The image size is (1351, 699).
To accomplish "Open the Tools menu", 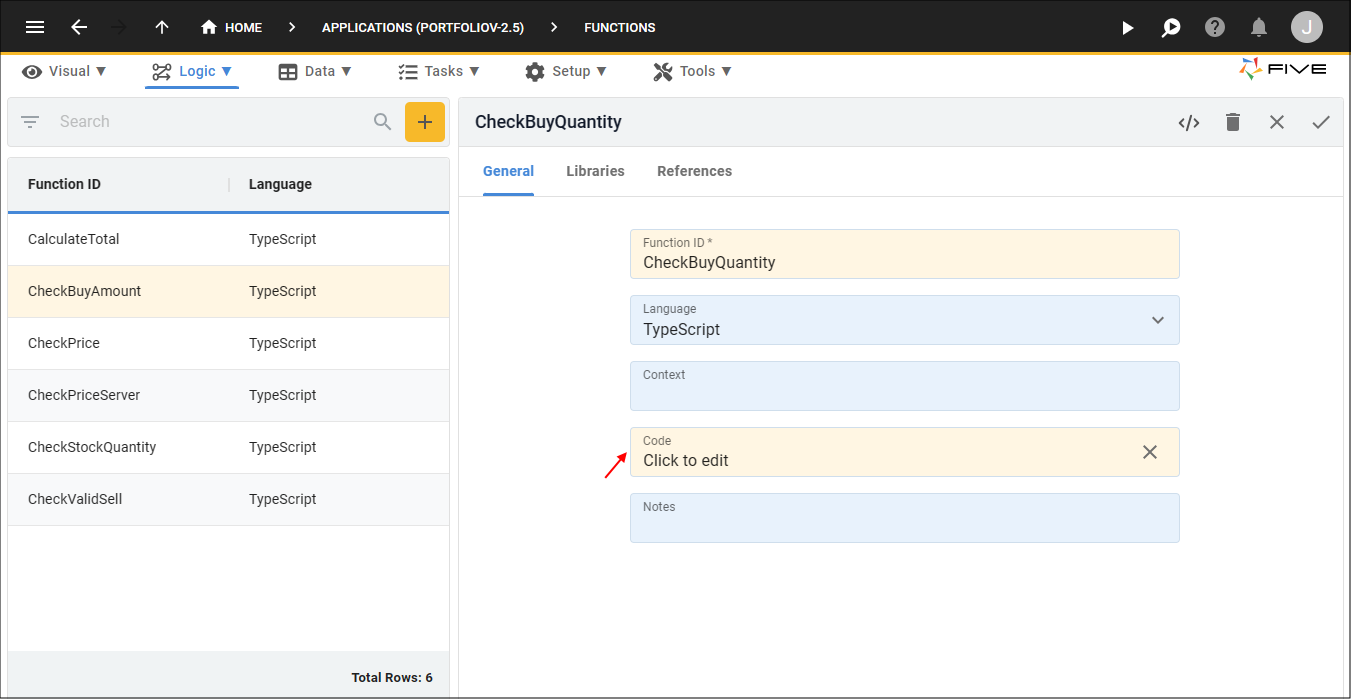I will (x=693, y=71).
